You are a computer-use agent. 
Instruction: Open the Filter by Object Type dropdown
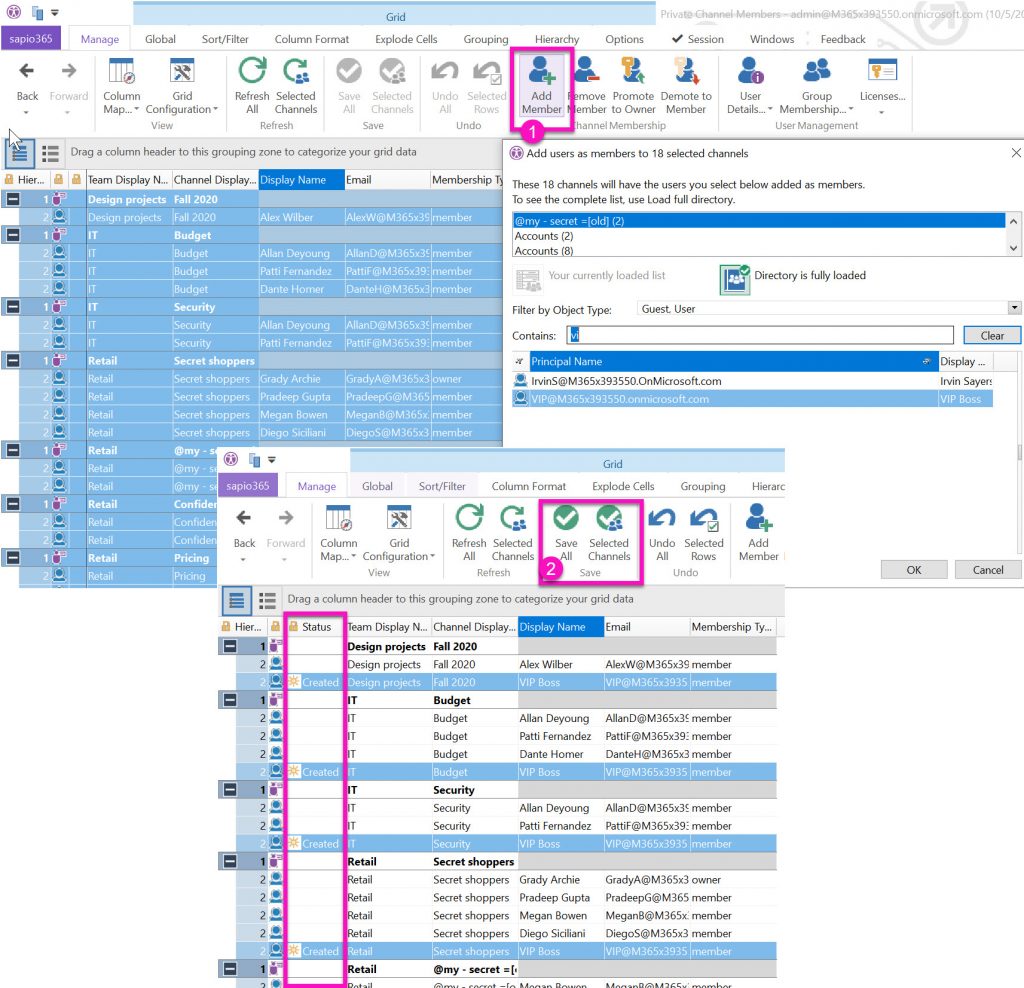[x=1014, y=309]
